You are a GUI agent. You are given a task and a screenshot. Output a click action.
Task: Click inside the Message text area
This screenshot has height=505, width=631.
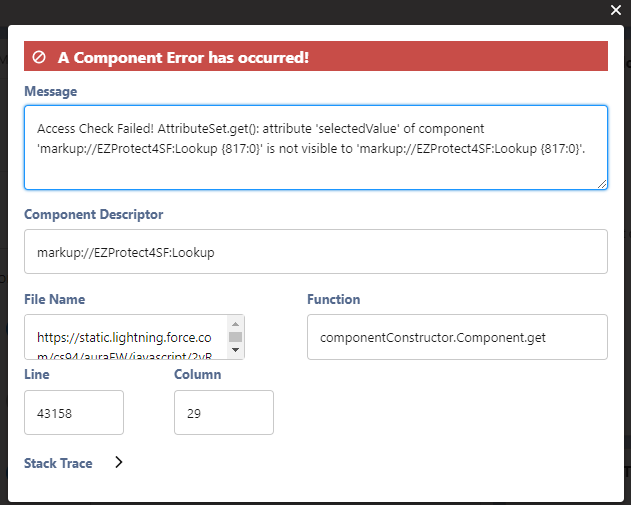pos(316,147)
